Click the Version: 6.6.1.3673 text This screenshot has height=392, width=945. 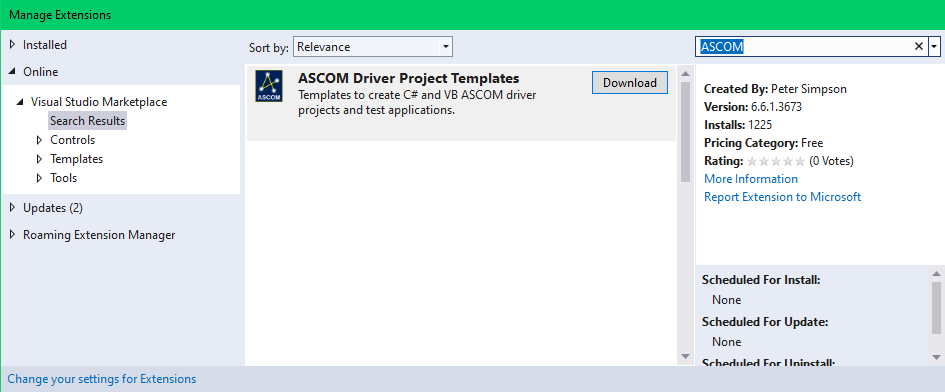tap(752, 107)
